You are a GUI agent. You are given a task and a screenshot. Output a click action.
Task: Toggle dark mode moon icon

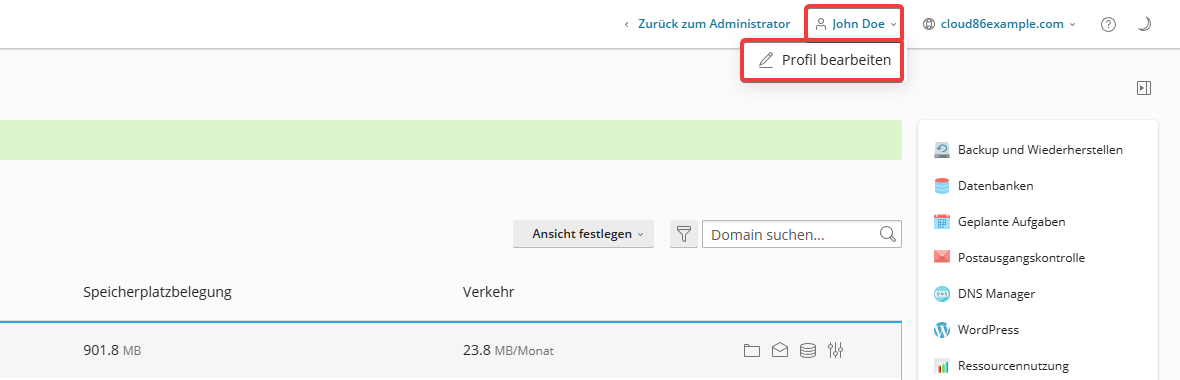pyautogui.click(x=1144, y=24)
